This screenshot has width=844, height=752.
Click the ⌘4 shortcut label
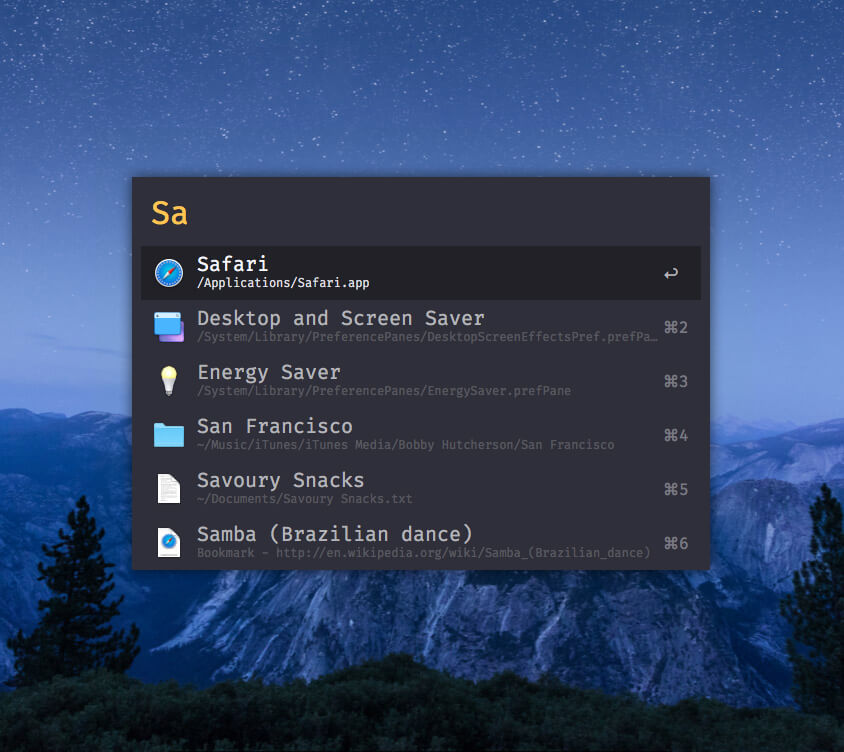(x=676, y=435)
